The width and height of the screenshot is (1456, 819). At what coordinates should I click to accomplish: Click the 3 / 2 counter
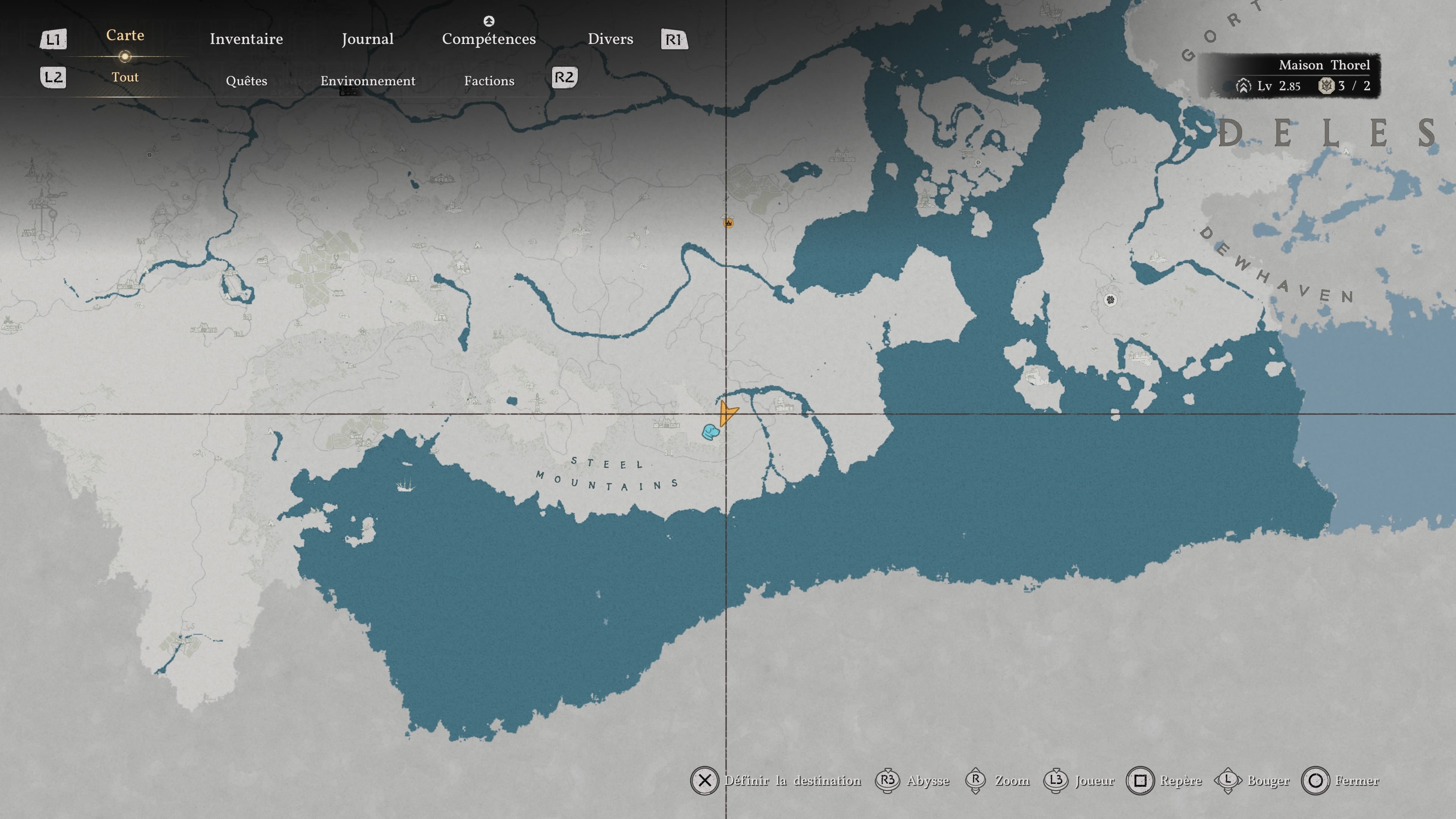[1354, 86]
